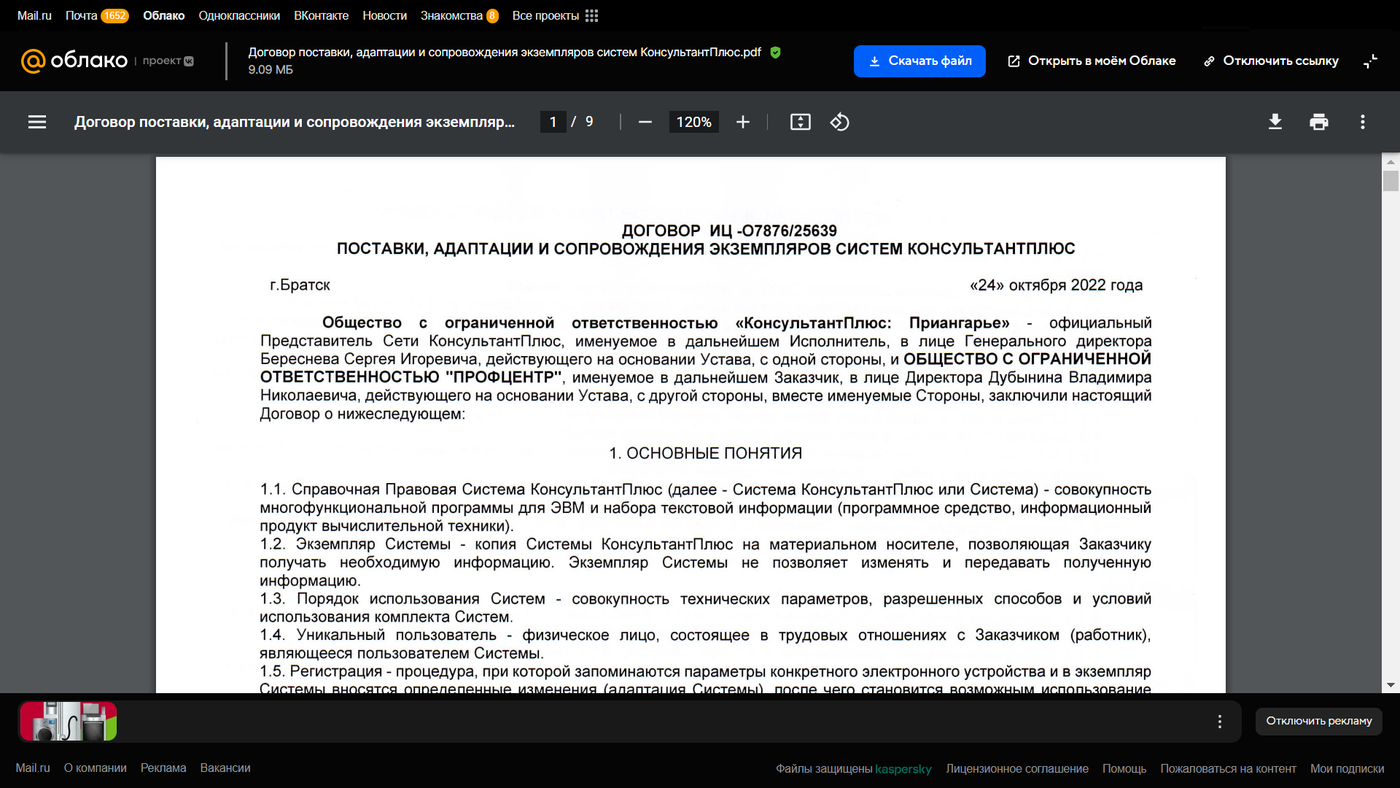
Task: Zoom in with the plus icon
Action: coord(742,122)
